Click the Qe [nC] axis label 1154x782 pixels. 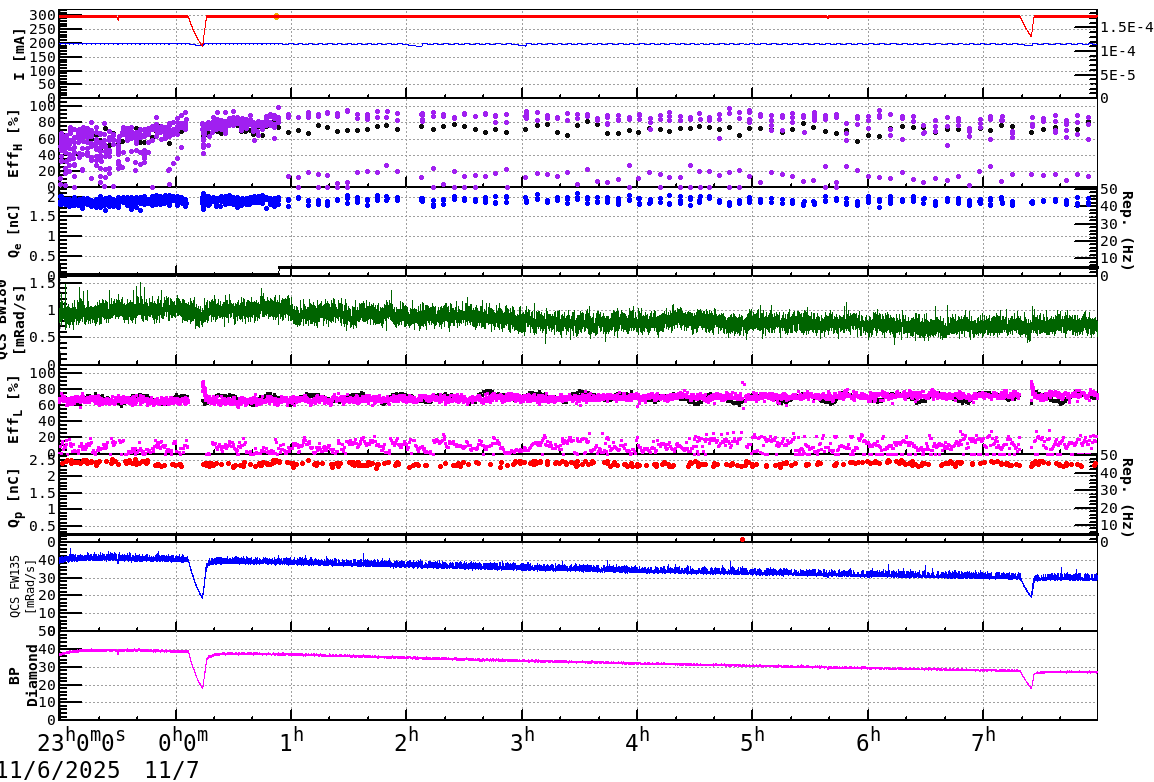pyautogui.click(x=15, y=231)
